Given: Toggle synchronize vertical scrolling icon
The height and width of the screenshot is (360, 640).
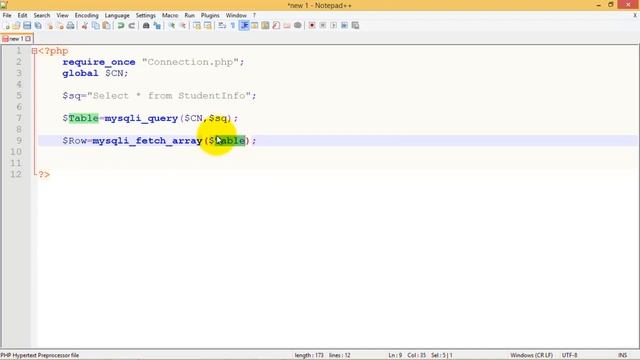Looking at the screenshot, I should [197, 26].
